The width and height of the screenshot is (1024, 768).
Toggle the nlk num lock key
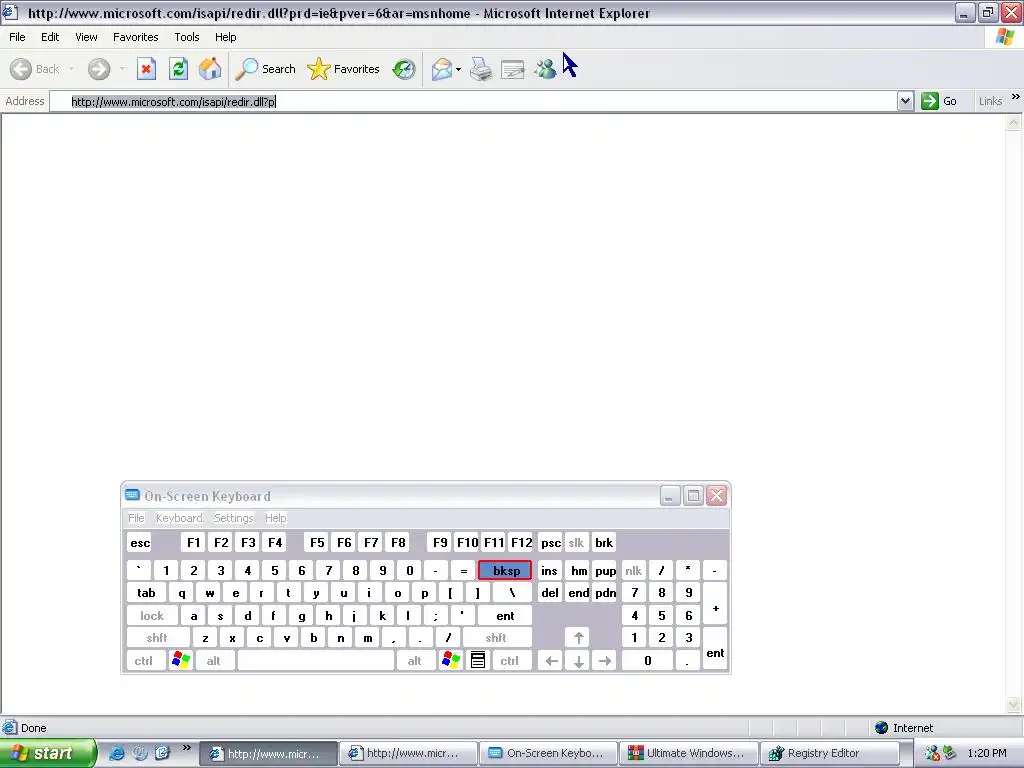click(x=633, y=570)
